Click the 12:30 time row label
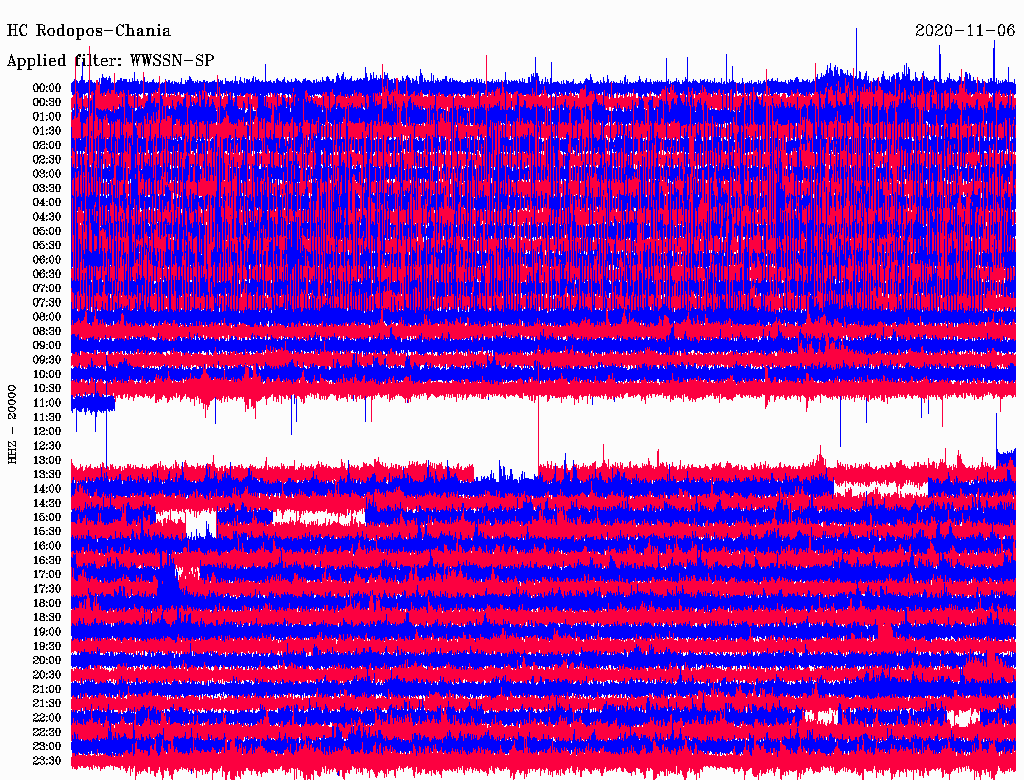1024x780 pixels. (x=47, y=446)
